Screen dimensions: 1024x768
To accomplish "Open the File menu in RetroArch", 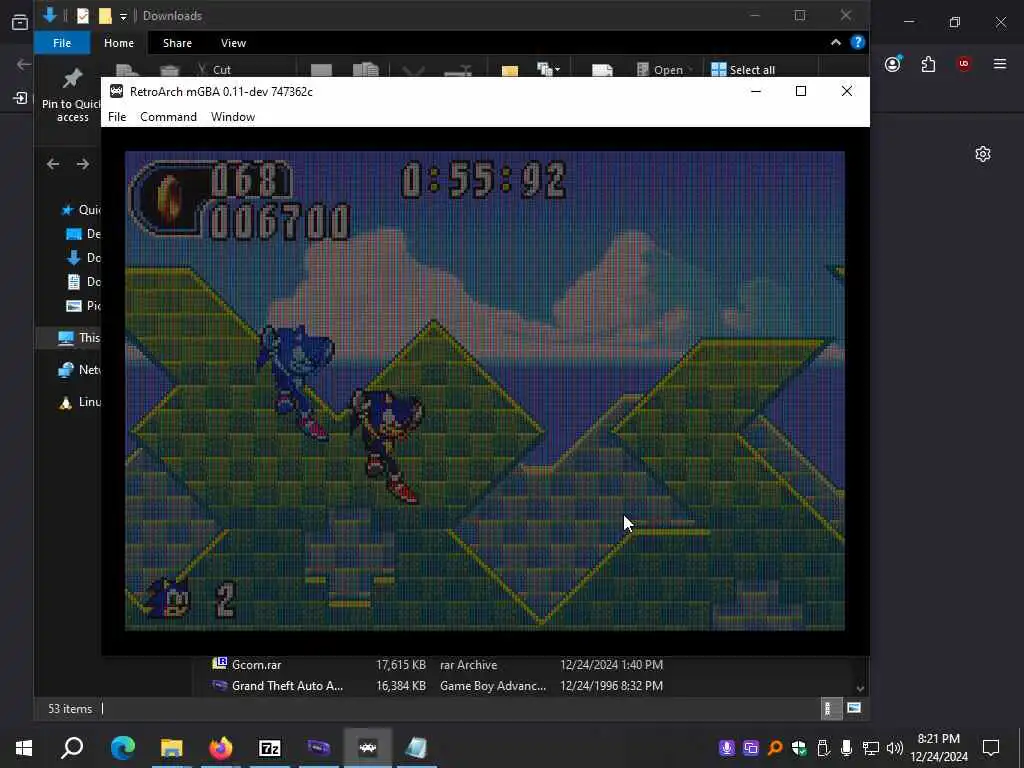I will pos(117,117).
